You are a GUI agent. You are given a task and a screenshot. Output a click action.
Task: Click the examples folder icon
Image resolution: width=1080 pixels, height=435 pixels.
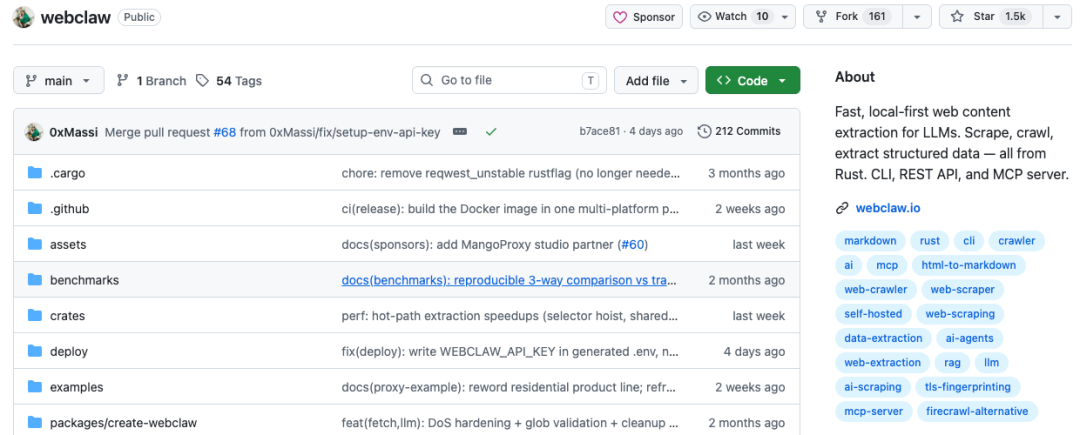(x=34, y=388)
